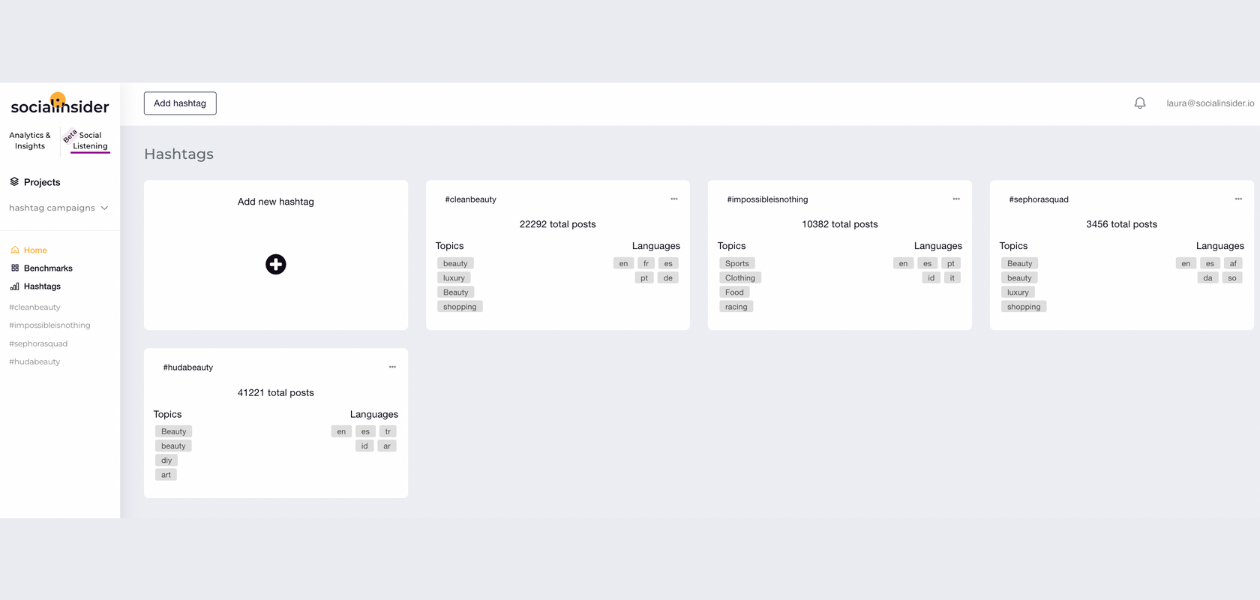
Task: Click 41221 total posts count
Action: tap(276, 392)
